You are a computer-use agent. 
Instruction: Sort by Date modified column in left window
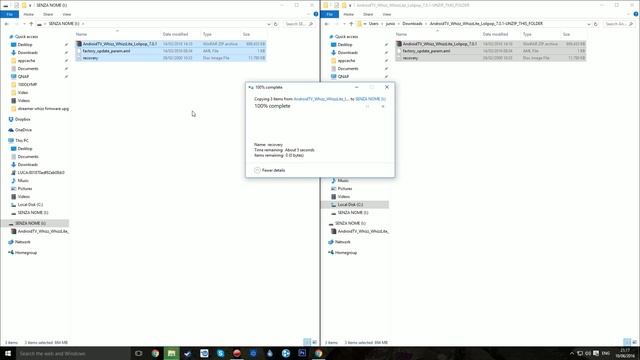pos(175,34)
